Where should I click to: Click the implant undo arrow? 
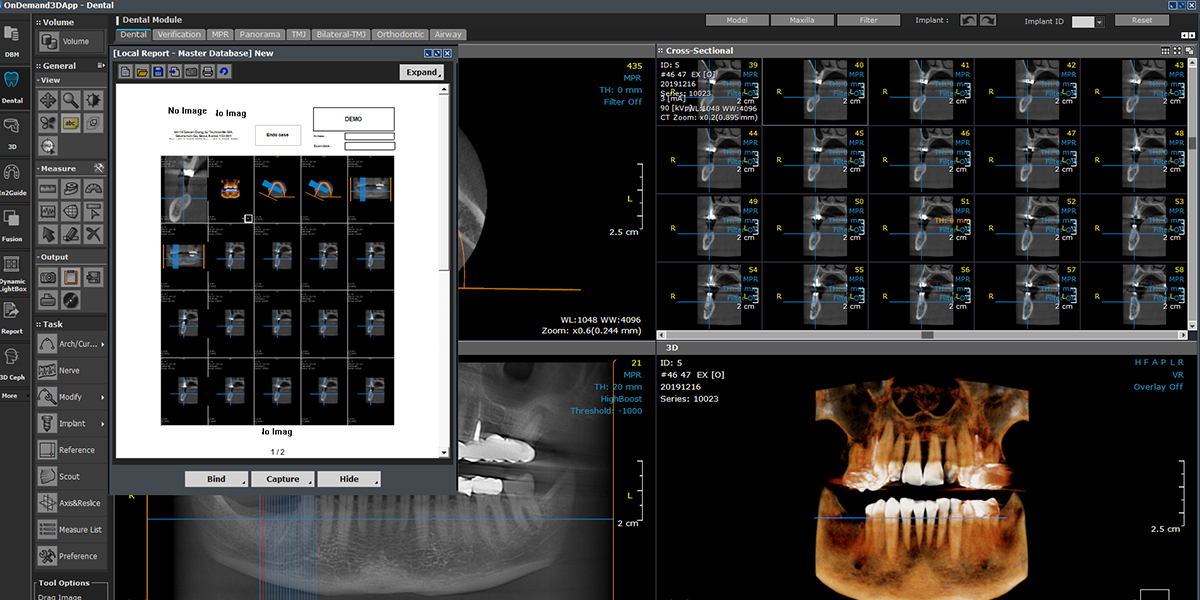(x=967, y=20)
